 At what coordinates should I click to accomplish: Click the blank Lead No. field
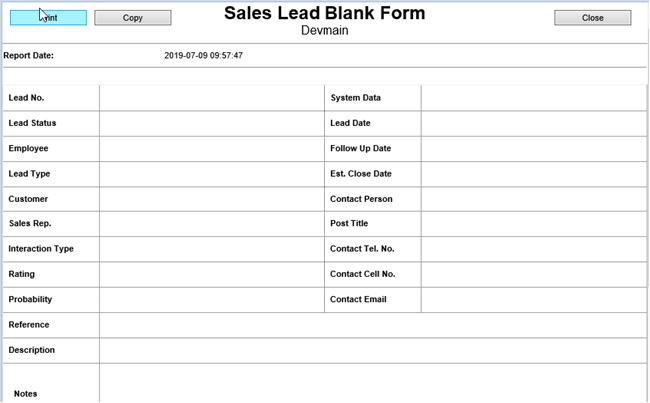(211, 98)
